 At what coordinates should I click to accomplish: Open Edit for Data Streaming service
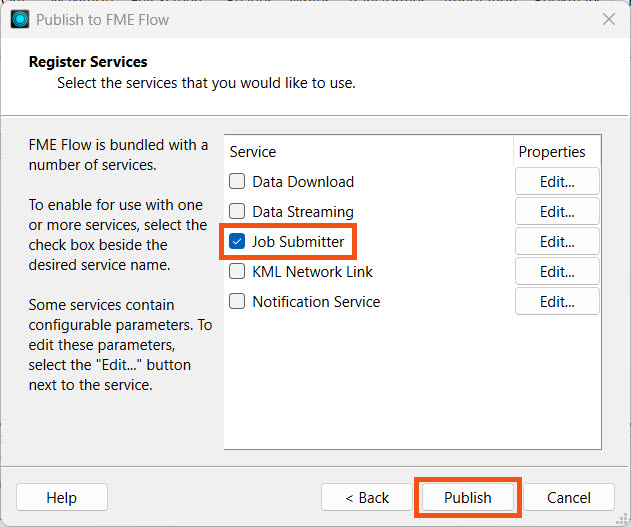[557, 212]
